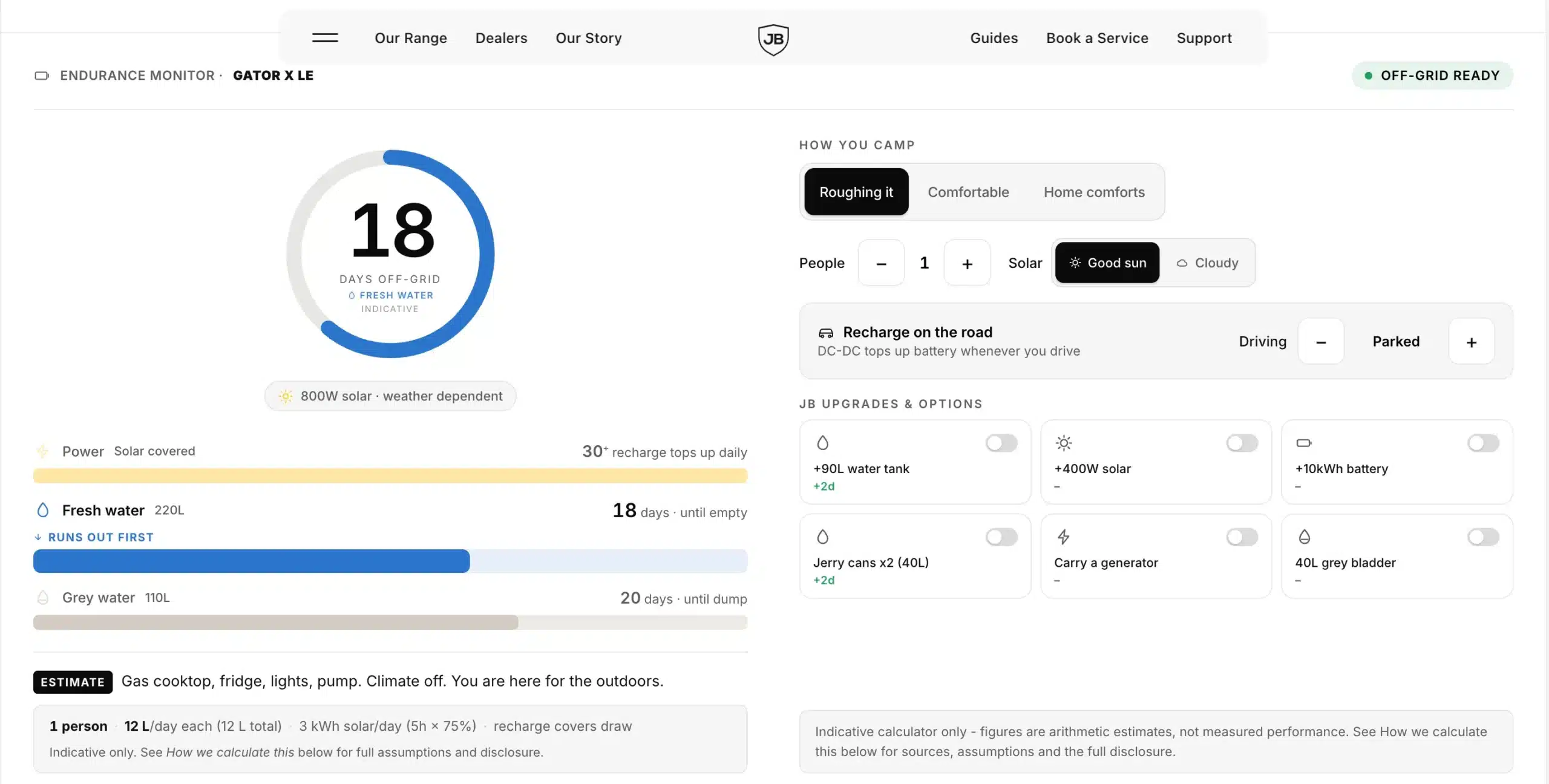Click the +2d value under Jerry cans
Viewport: 1549px width, 784px height.
pos(824,580)
